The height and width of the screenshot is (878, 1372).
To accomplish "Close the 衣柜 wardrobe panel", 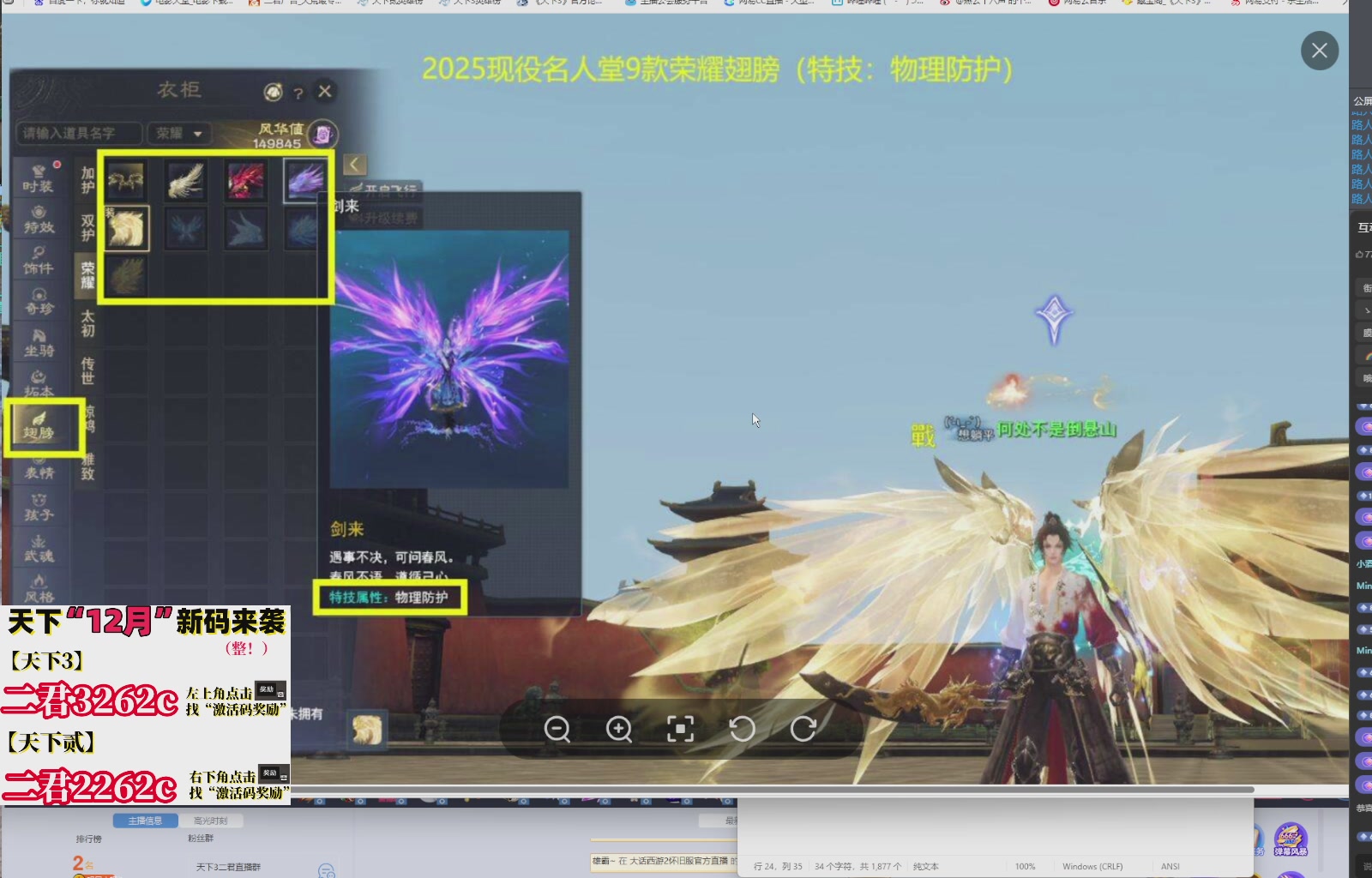I will click(325, 91).
